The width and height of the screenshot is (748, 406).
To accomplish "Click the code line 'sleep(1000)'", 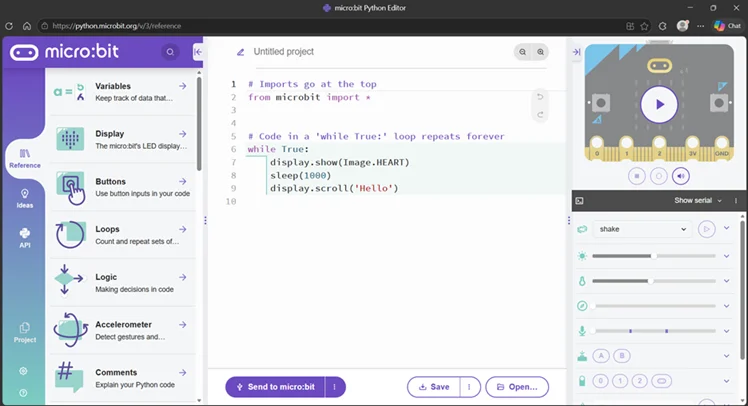I will (x=301, y=175).
